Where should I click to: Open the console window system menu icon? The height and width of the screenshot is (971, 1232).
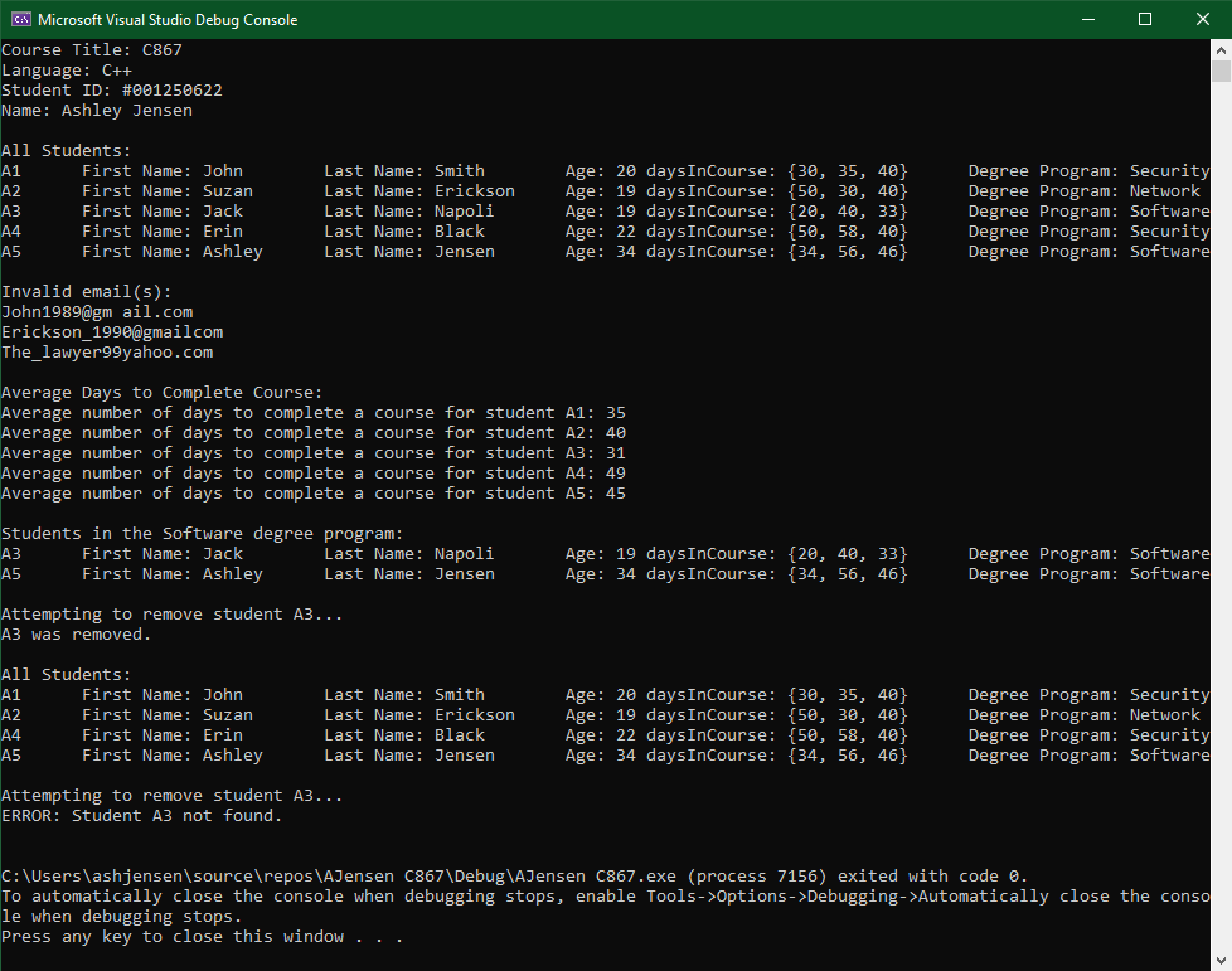coord(21,19)
